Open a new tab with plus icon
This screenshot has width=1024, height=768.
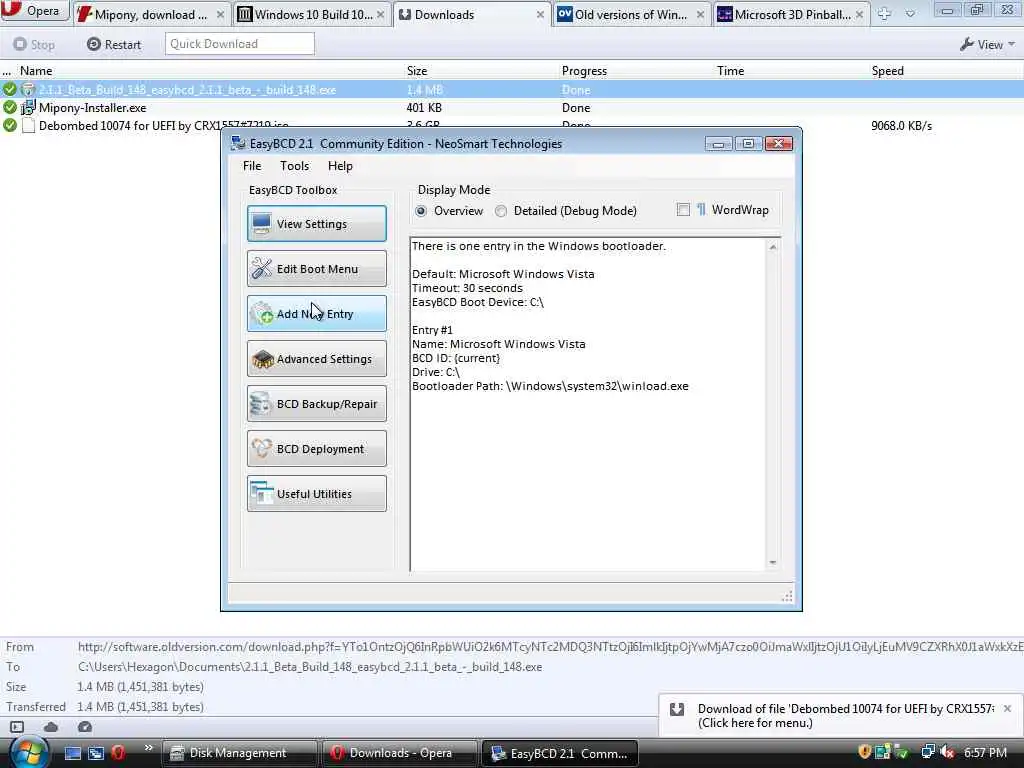884,14
